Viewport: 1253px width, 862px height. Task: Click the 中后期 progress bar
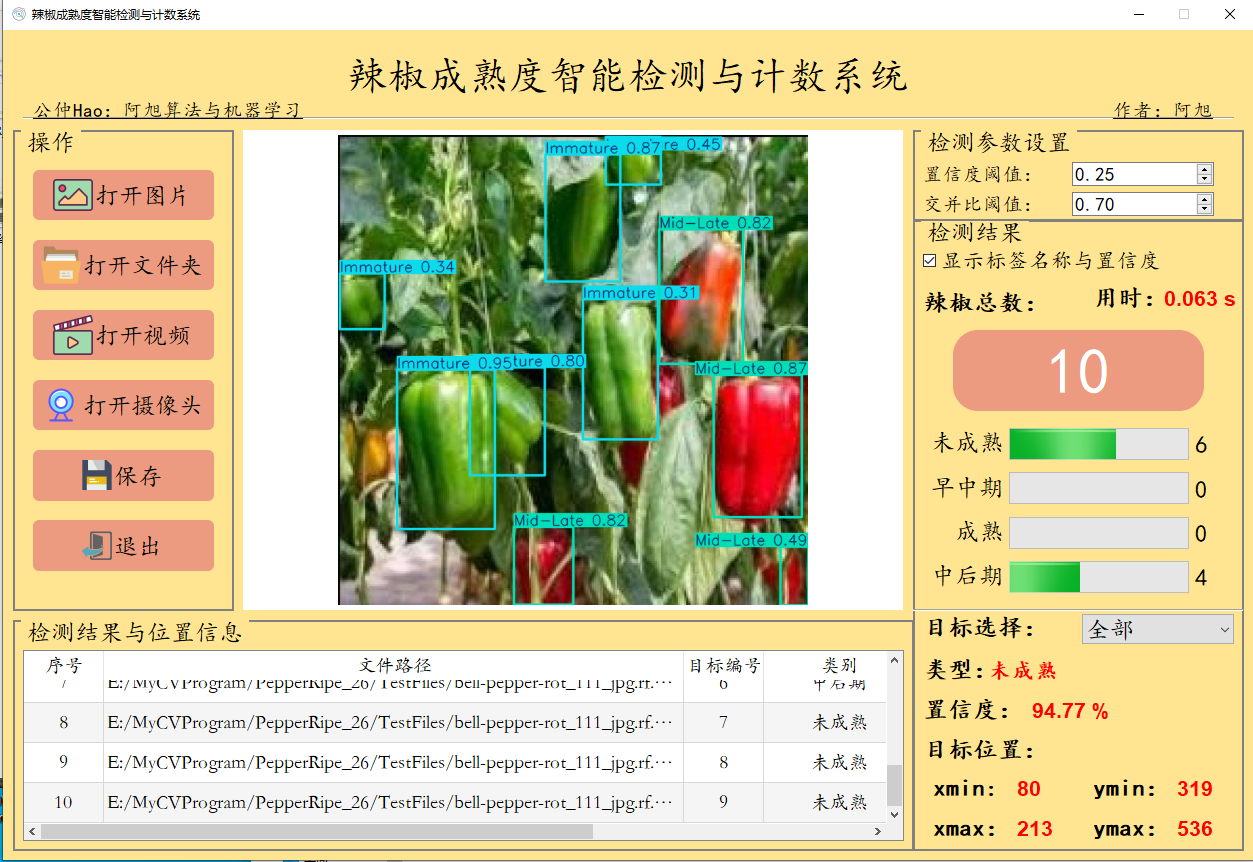pos(1098,577)
